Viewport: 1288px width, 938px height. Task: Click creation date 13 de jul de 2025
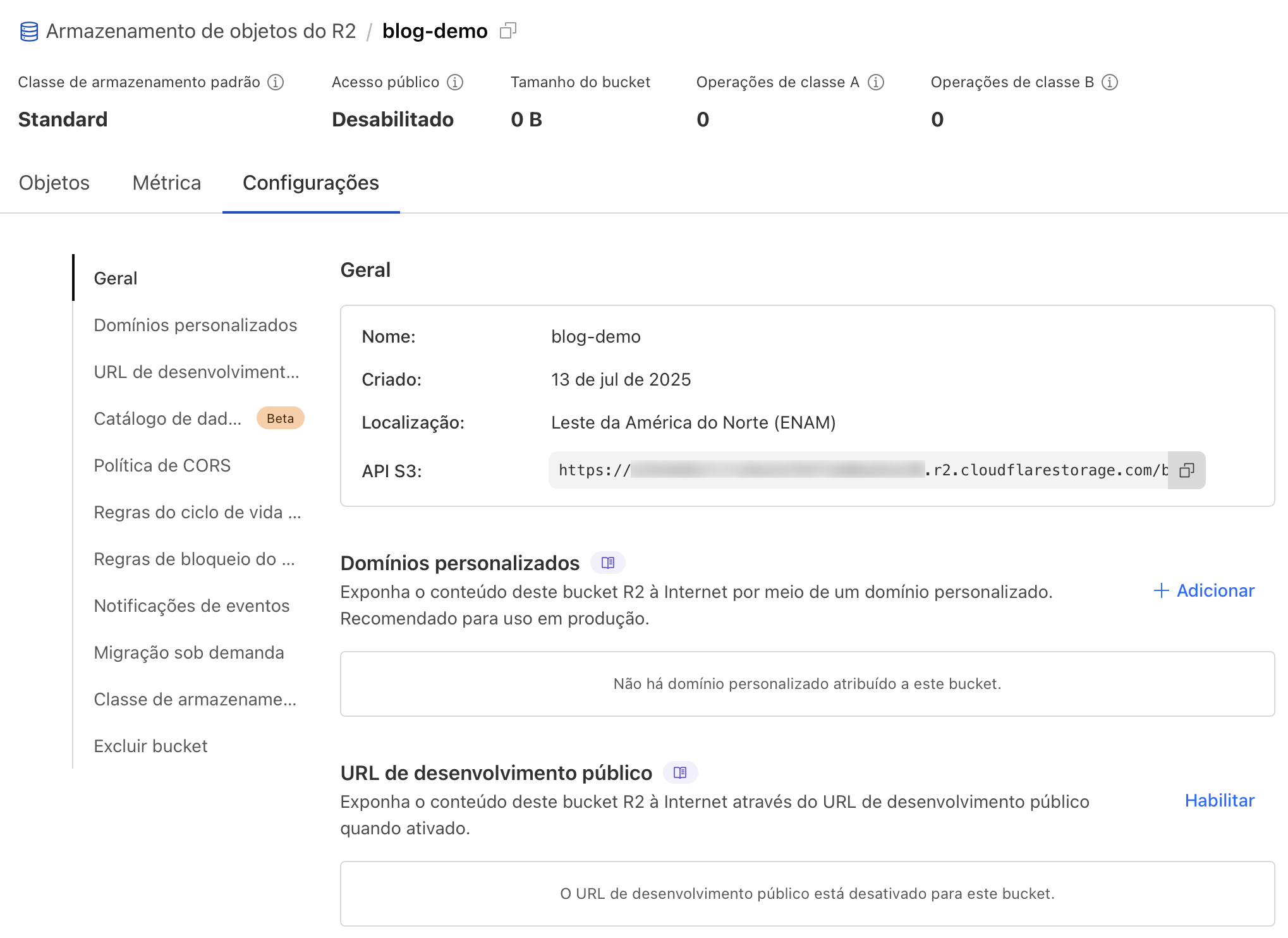point(621,379)
